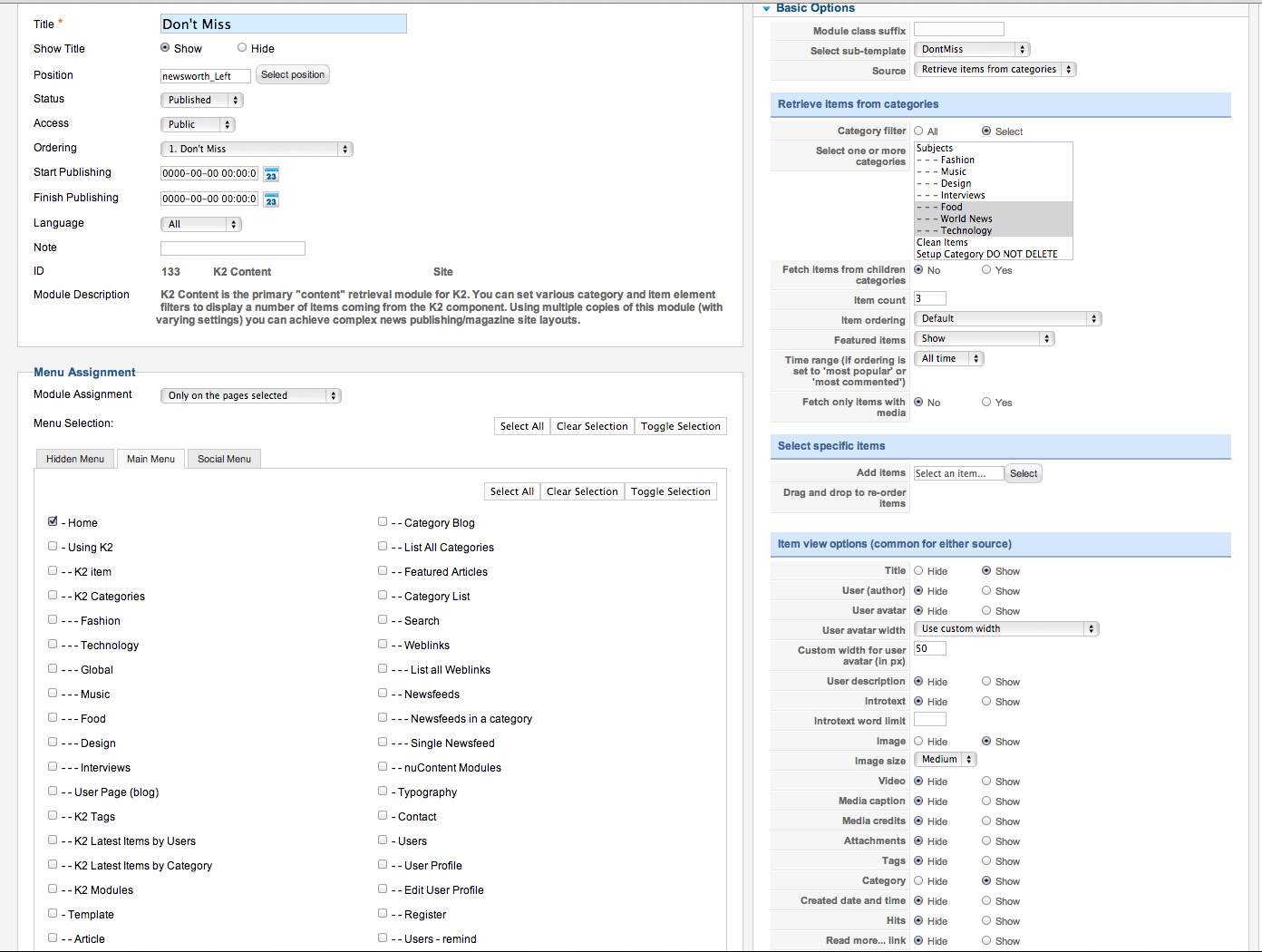Collapse the Basic Options arrow
Screen dimensions: 1262x952
pyautogui.click(x=767, y=8)
